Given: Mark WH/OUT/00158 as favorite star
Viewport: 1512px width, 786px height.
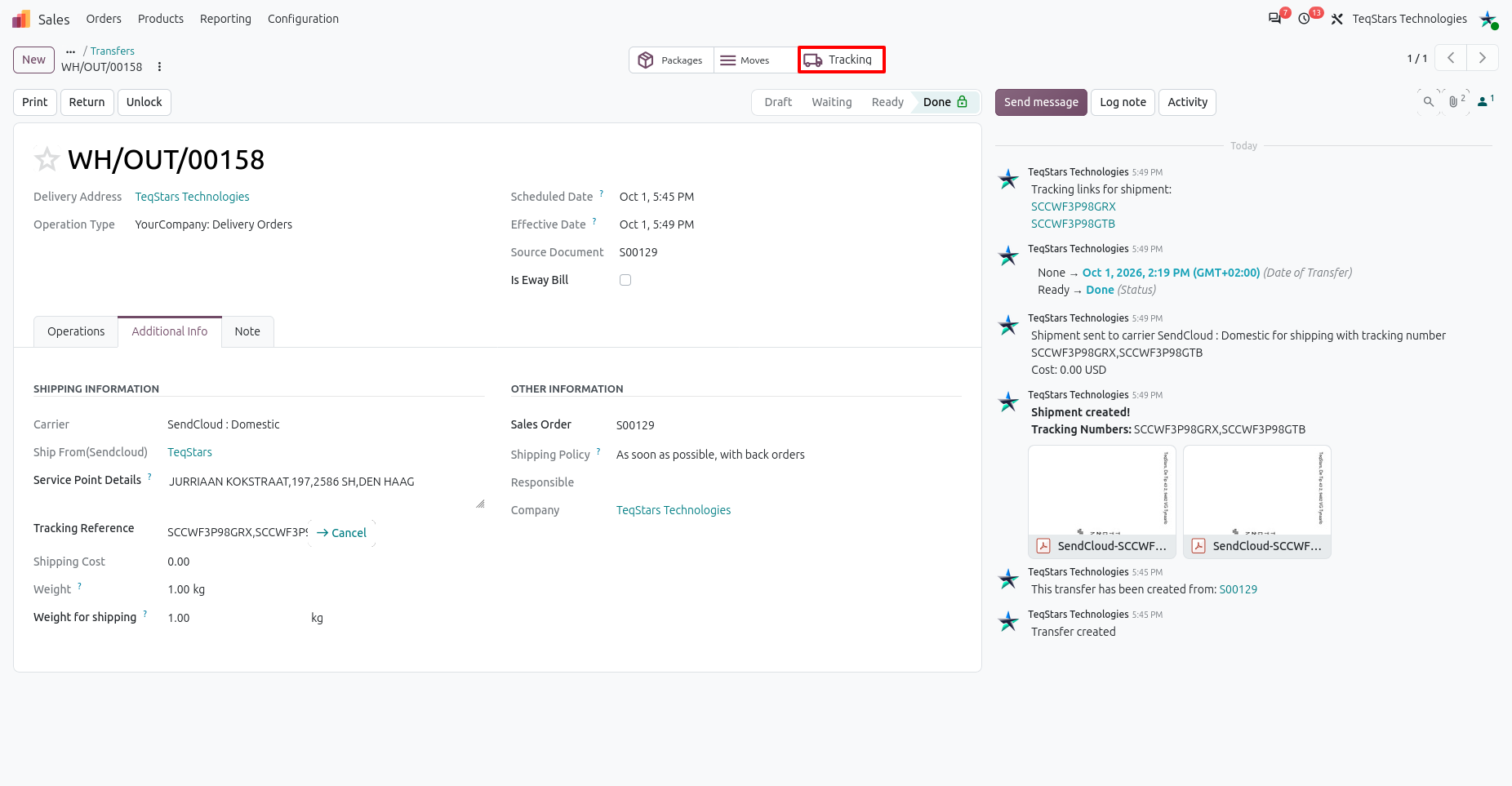Looking at the screenshot, I should [47, 159].
